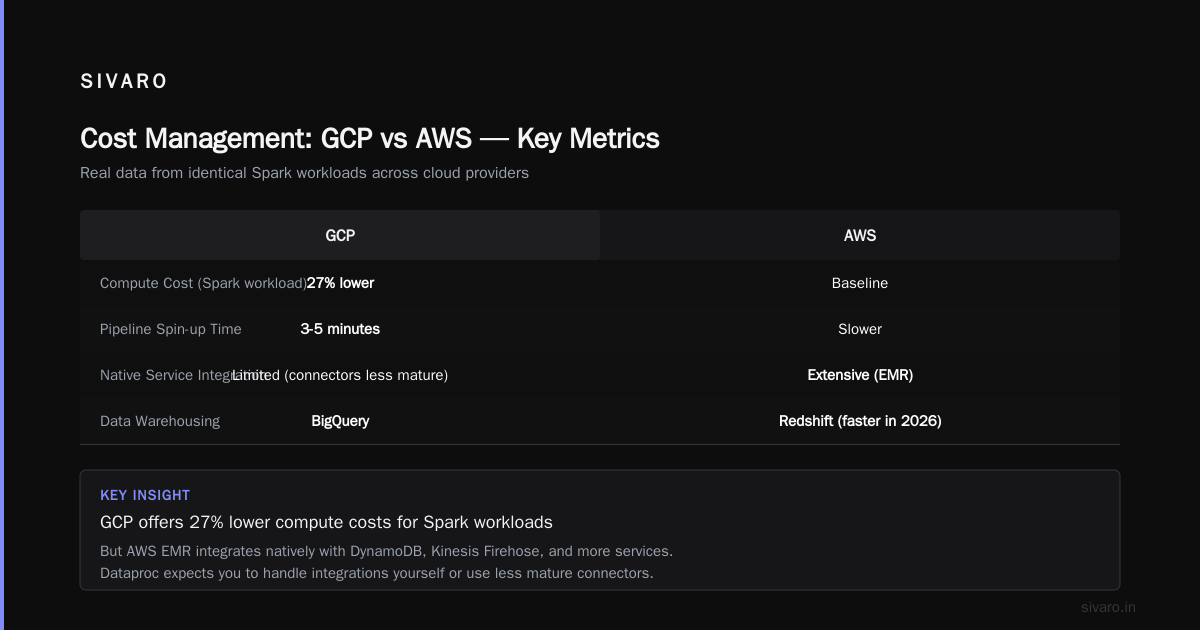Click the 'Slower' AWS value

(x=860, y=329)
